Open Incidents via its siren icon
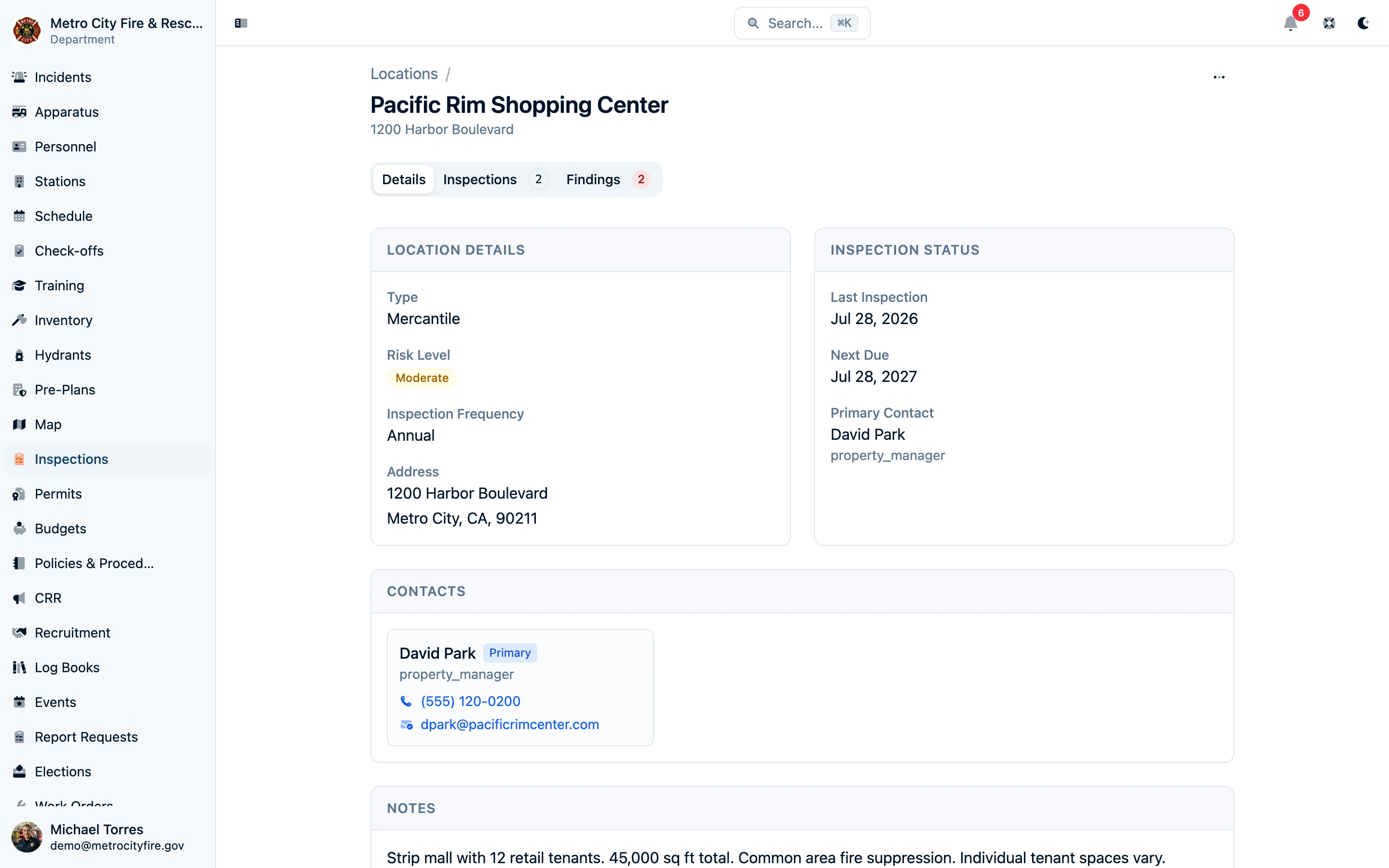This screenshot has width=1389, height=868. point(19,77)
